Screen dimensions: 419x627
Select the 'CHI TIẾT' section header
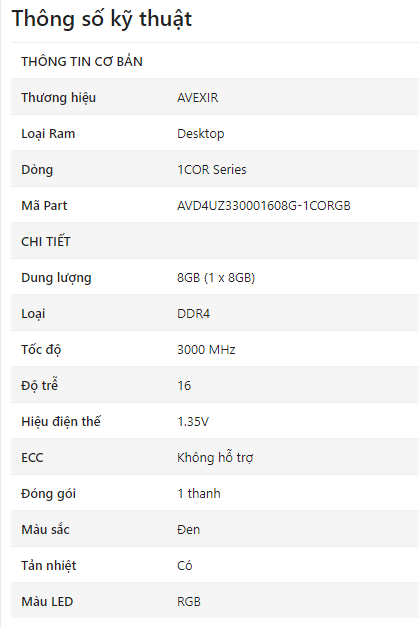tap(46, 242)
